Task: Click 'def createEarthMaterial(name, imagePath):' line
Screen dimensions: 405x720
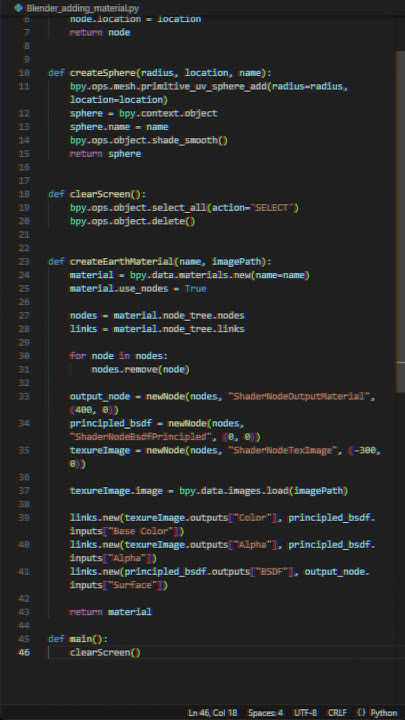Action: tap(160, 262)
